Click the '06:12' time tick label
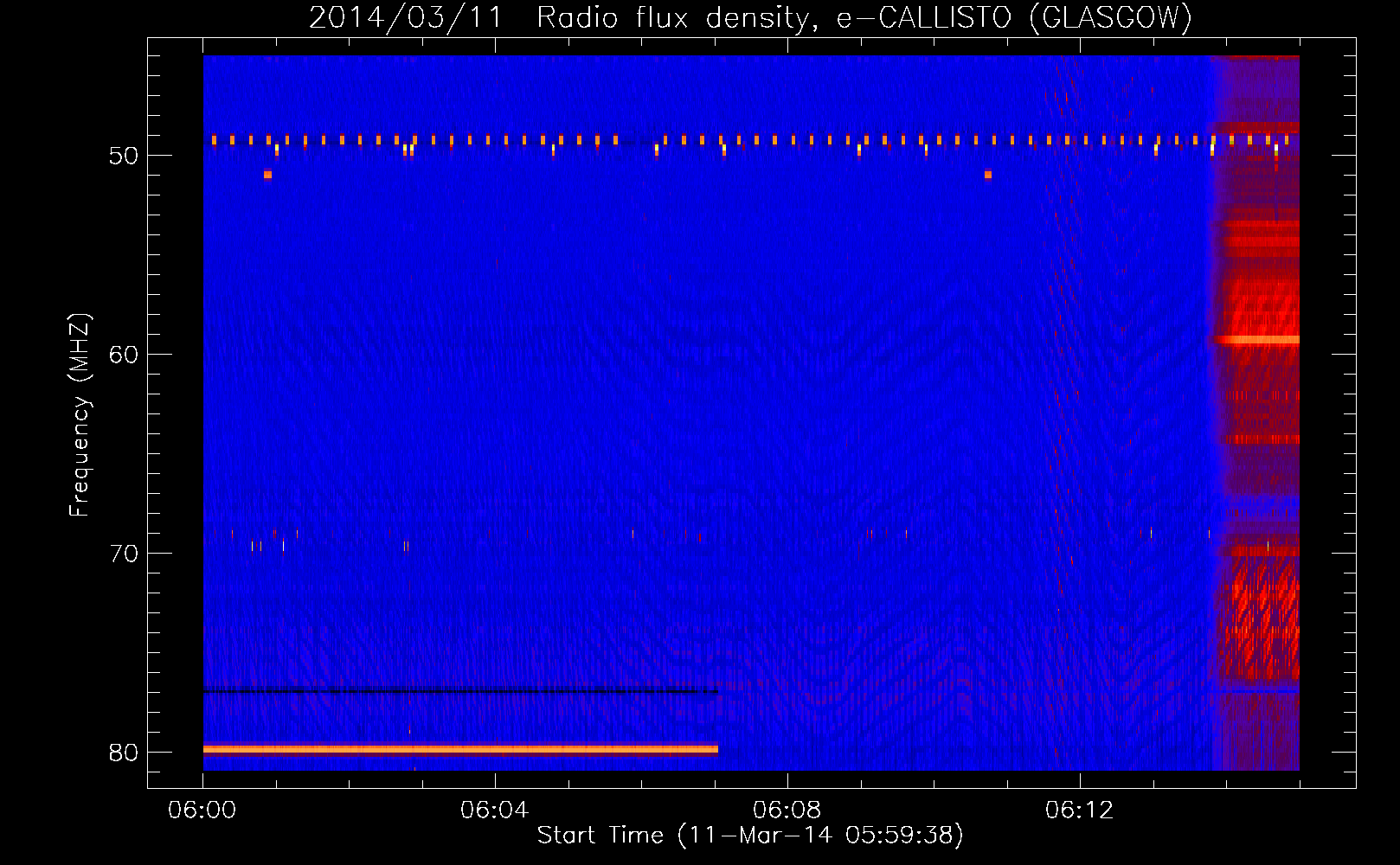 coord(1080,811)
